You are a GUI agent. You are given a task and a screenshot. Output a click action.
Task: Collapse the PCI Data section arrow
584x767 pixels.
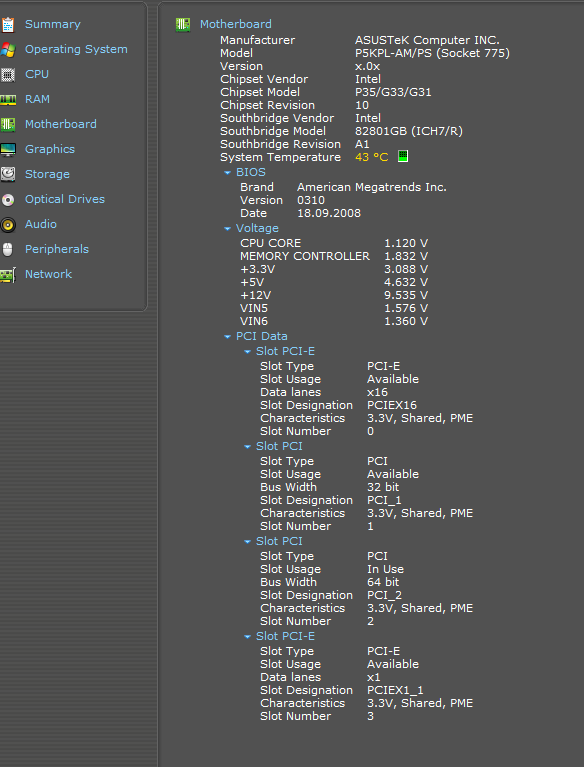227,337
